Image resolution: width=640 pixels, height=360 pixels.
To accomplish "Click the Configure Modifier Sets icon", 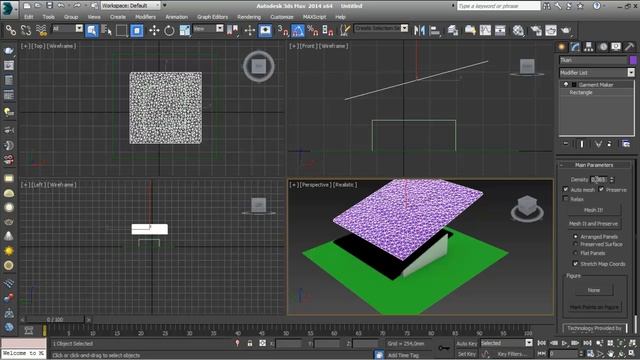I will click(x=626, y=144).
